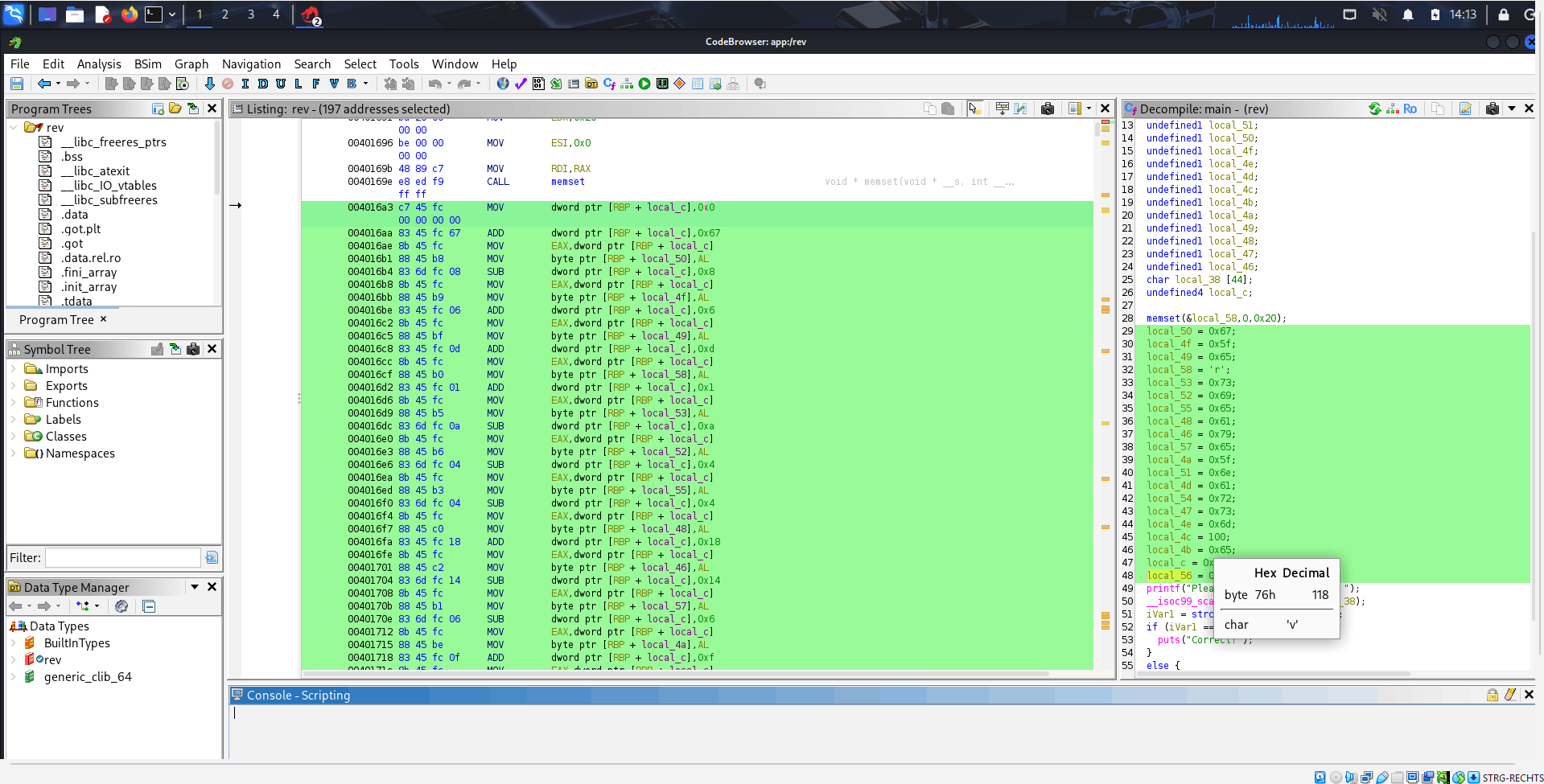Take a snapshot of the Listing window
This screenshot has height=784, width=1544.
coord(1048,109)
